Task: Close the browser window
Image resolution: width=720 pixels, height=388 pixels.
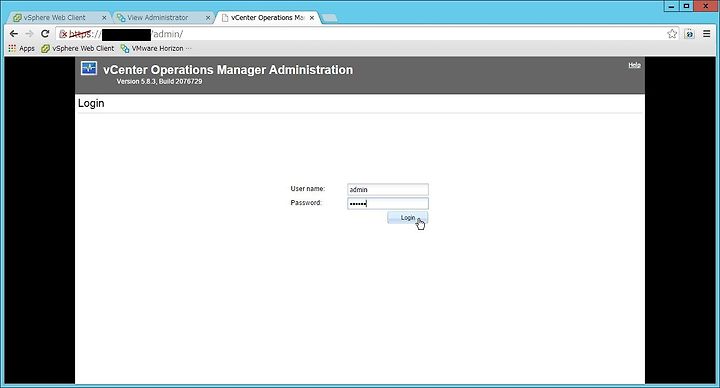Action: pos(706,6)
